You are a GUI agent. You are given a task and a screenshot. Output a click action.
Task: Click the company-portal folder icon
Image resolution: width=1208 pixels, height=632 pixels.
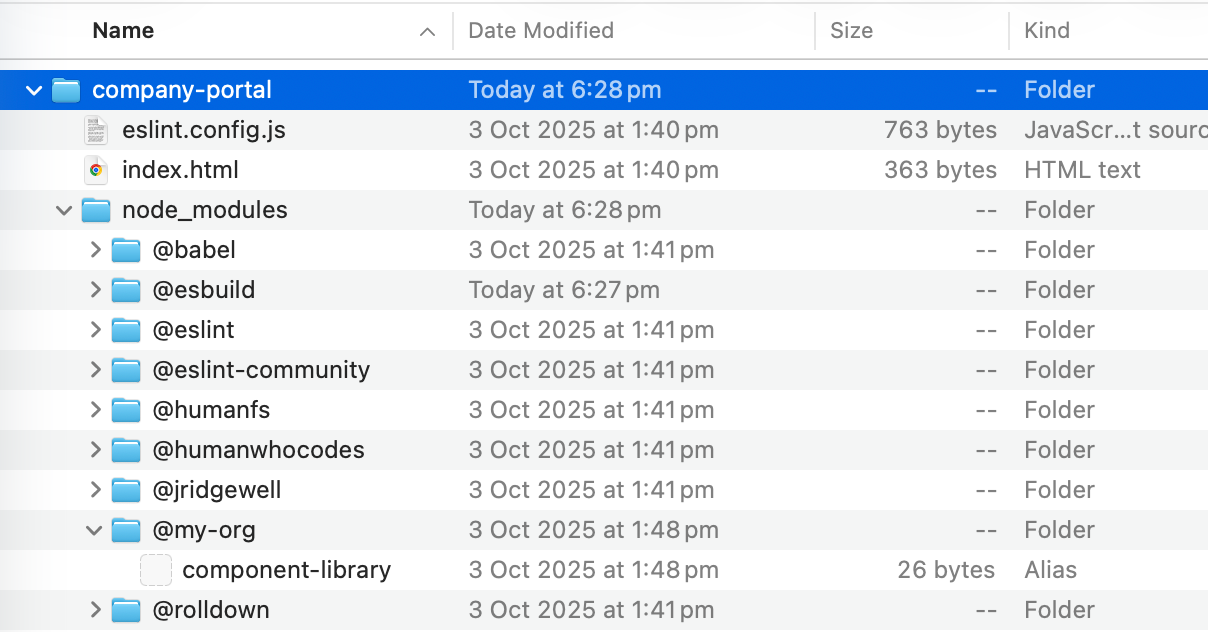(66, 90)
